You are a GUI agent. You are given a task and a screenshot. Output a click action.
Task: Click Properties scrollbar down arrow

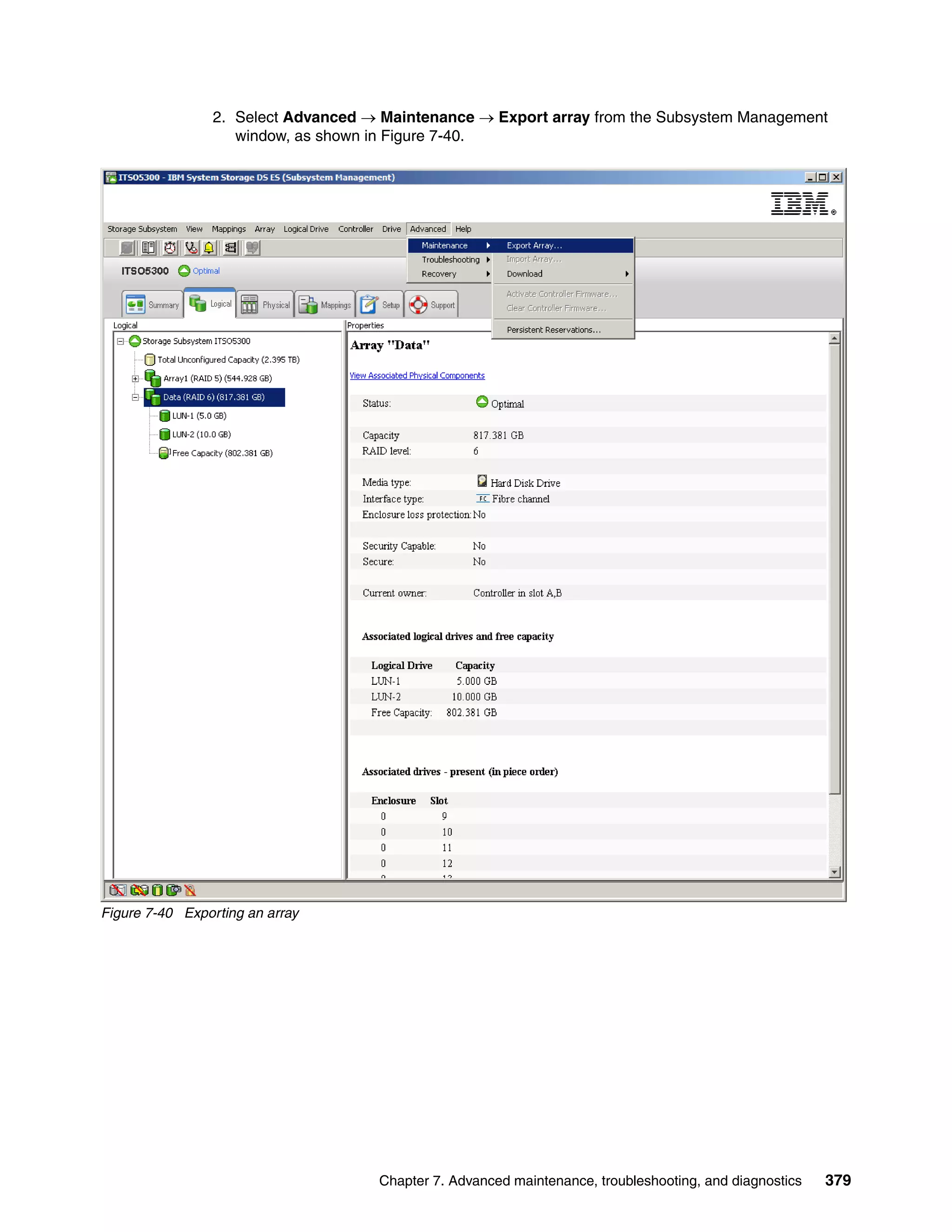point(835,872)
